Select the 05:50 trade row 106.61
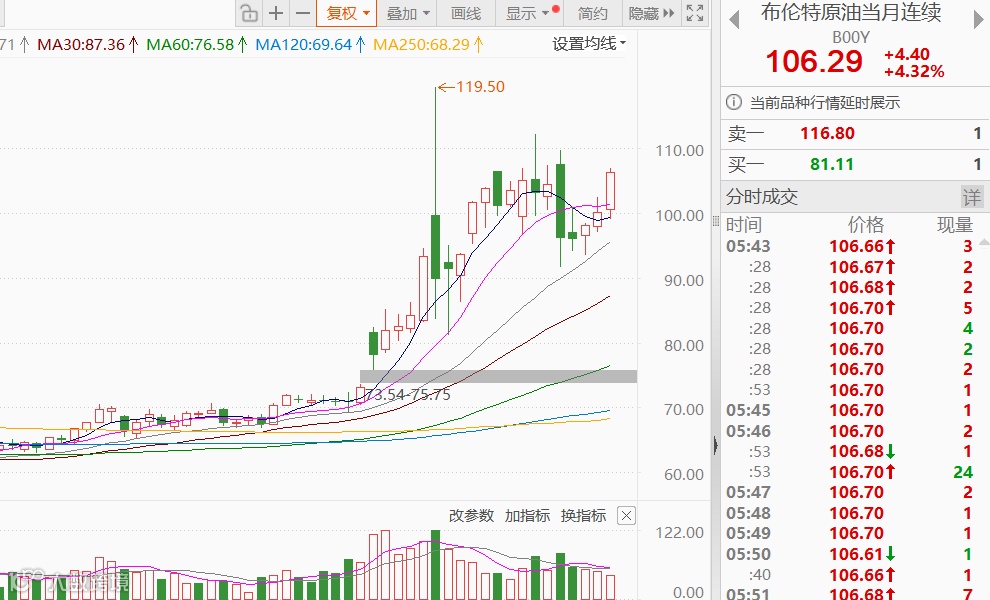990x600 pixels. click(850, 554)
